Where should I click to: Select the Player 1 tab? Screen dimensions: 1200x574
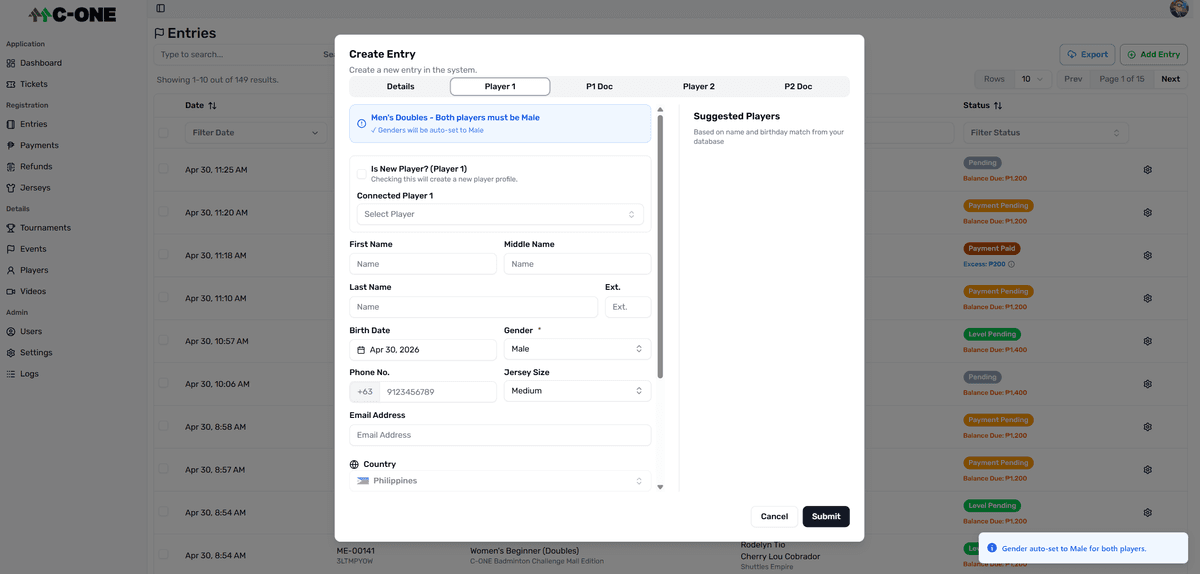tap(500, 87)
